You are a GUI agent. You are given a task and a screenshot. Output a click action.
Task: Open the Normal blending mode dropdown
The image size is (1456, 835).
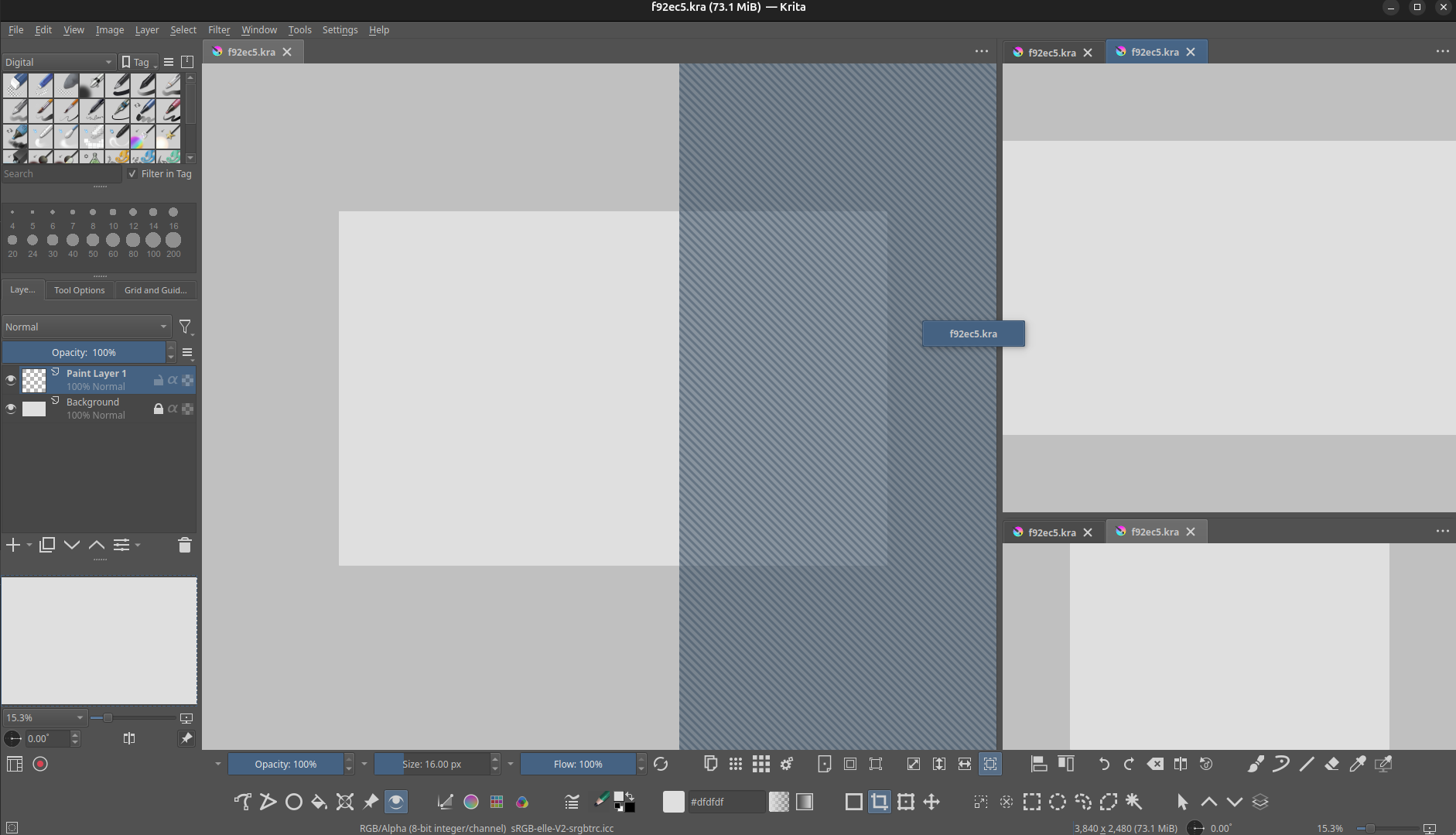click(x=86, y=327)
